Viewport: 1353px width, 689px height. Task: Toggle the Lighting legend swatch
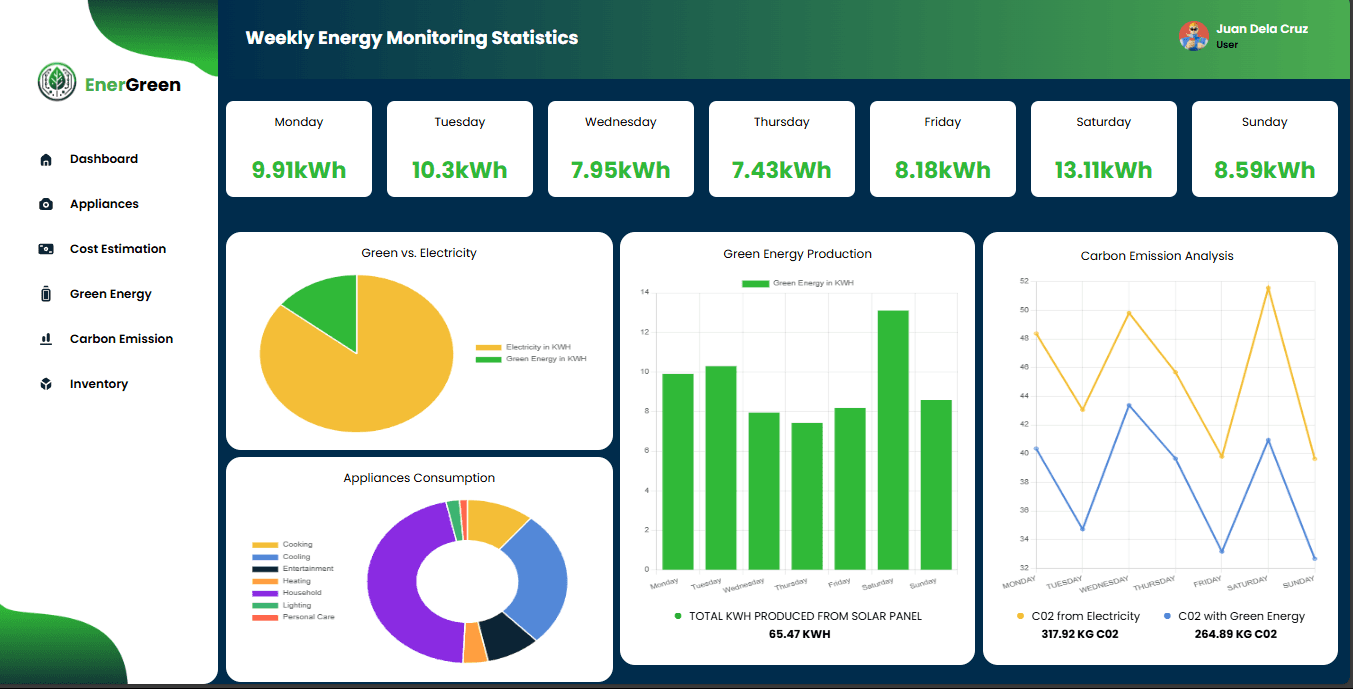click(265, 605)
